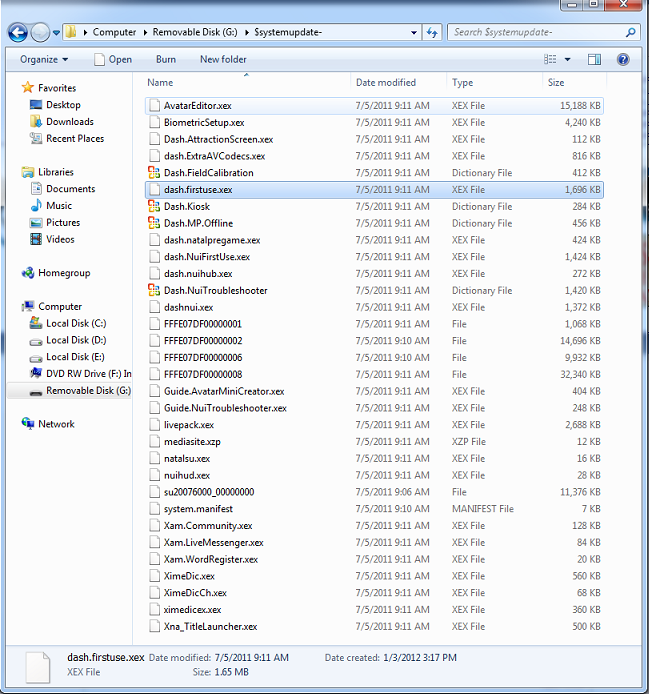
Task: Click the Back navigation arrow button
Action: pyautogui.click(x=17, y=33)
